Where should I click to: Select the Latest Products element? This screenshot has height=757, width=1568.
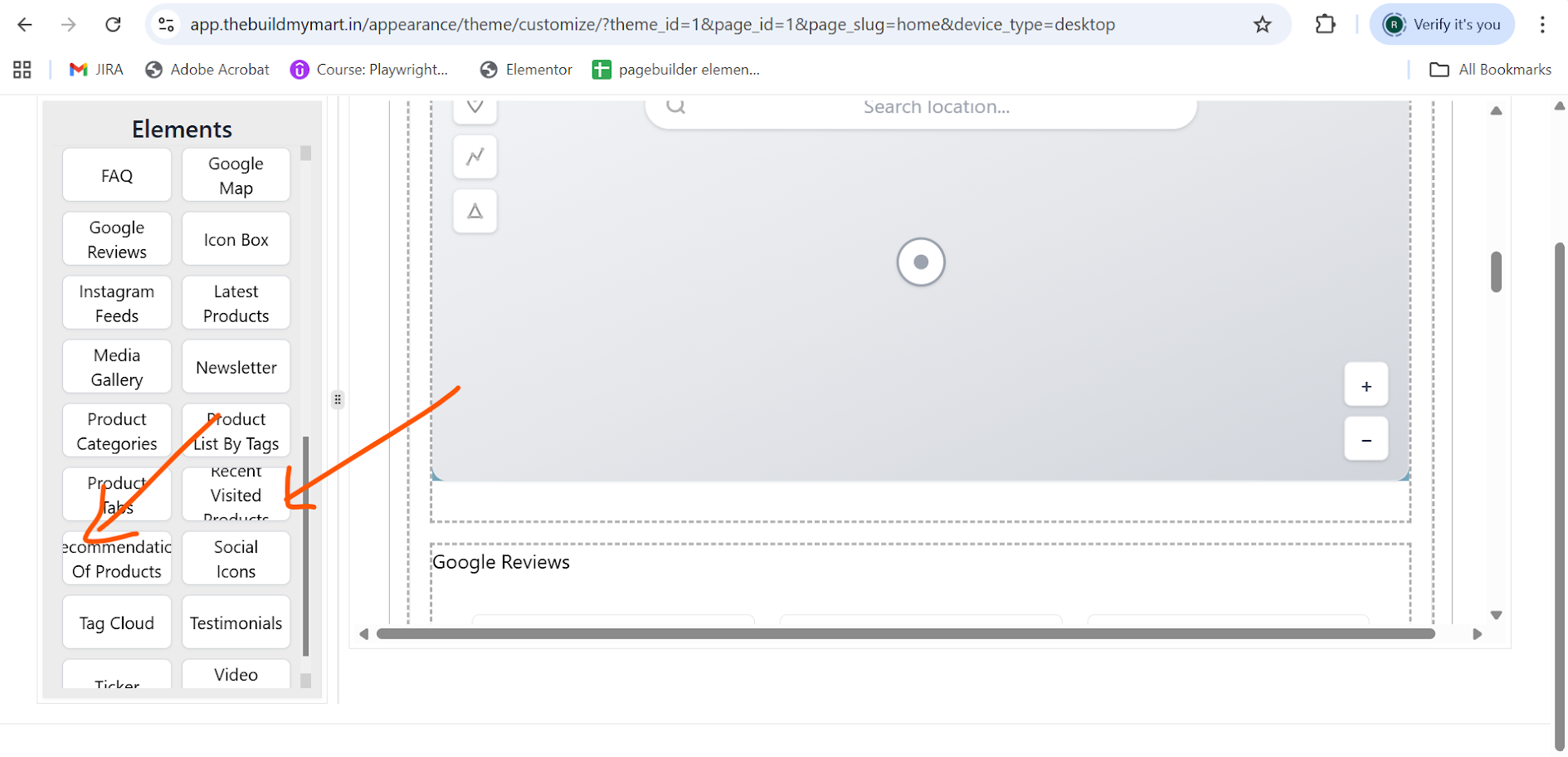236,303
